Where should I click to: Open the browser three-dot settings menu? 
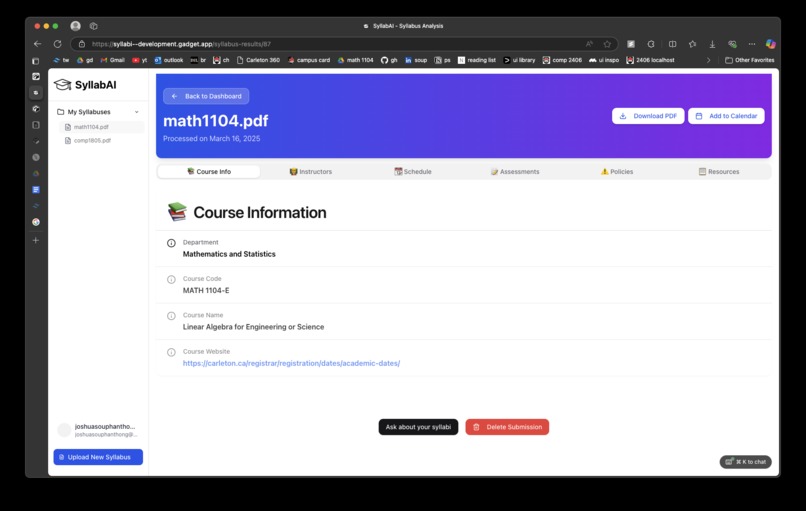pyautogui.click(x=752, y=44)
